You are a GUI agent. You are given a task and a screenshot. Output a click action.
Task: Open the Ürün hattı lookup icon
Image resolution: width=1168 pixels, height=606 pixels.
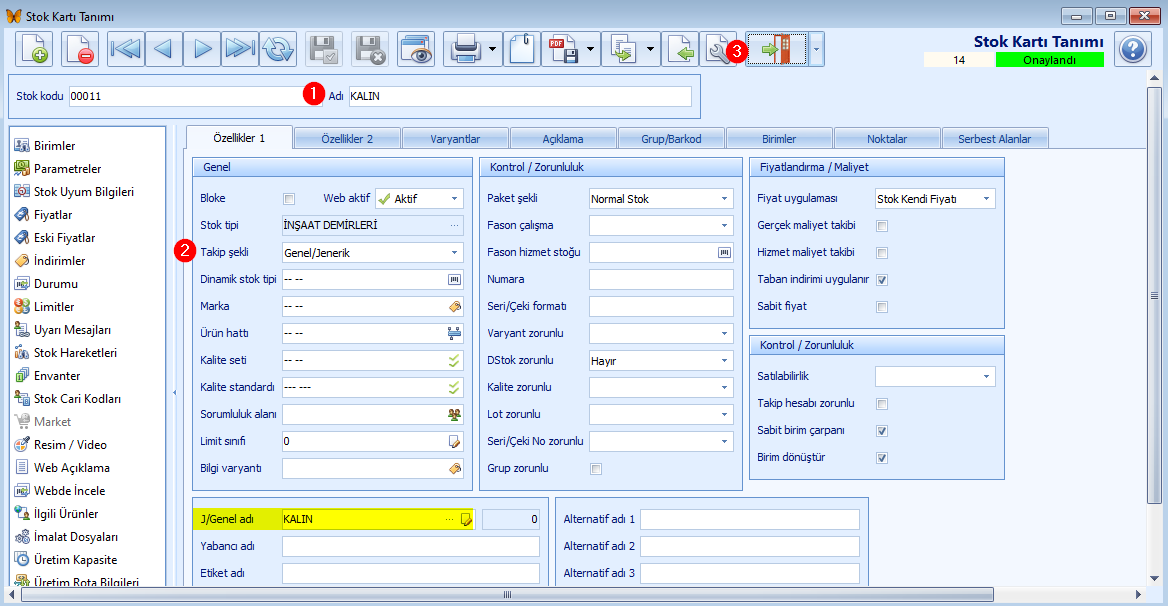coord(454,334)
